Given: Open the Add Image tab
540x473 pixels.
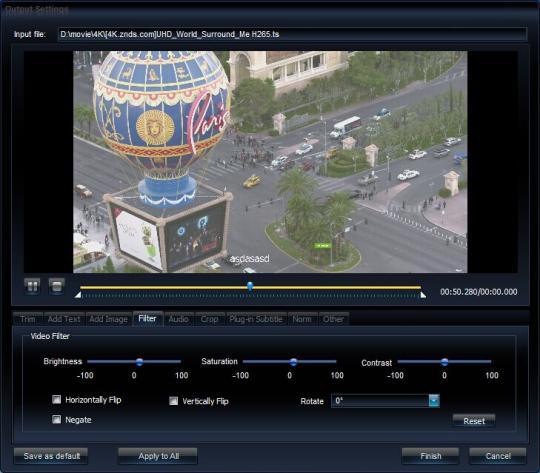Looking at the screenshot, I should pos(108,319).
